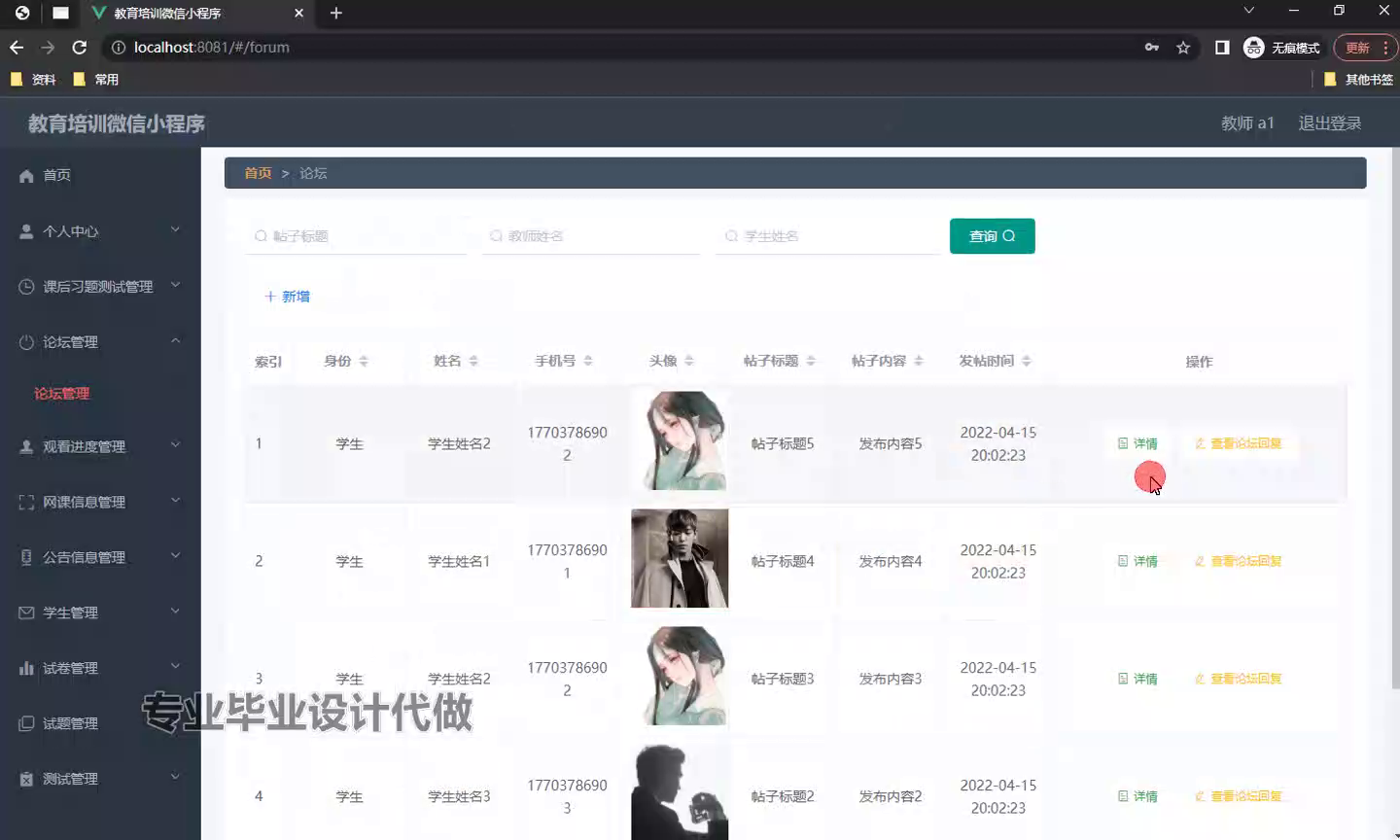
Task: Click the page vertical scrollbar
Action: coord(1395,418)
